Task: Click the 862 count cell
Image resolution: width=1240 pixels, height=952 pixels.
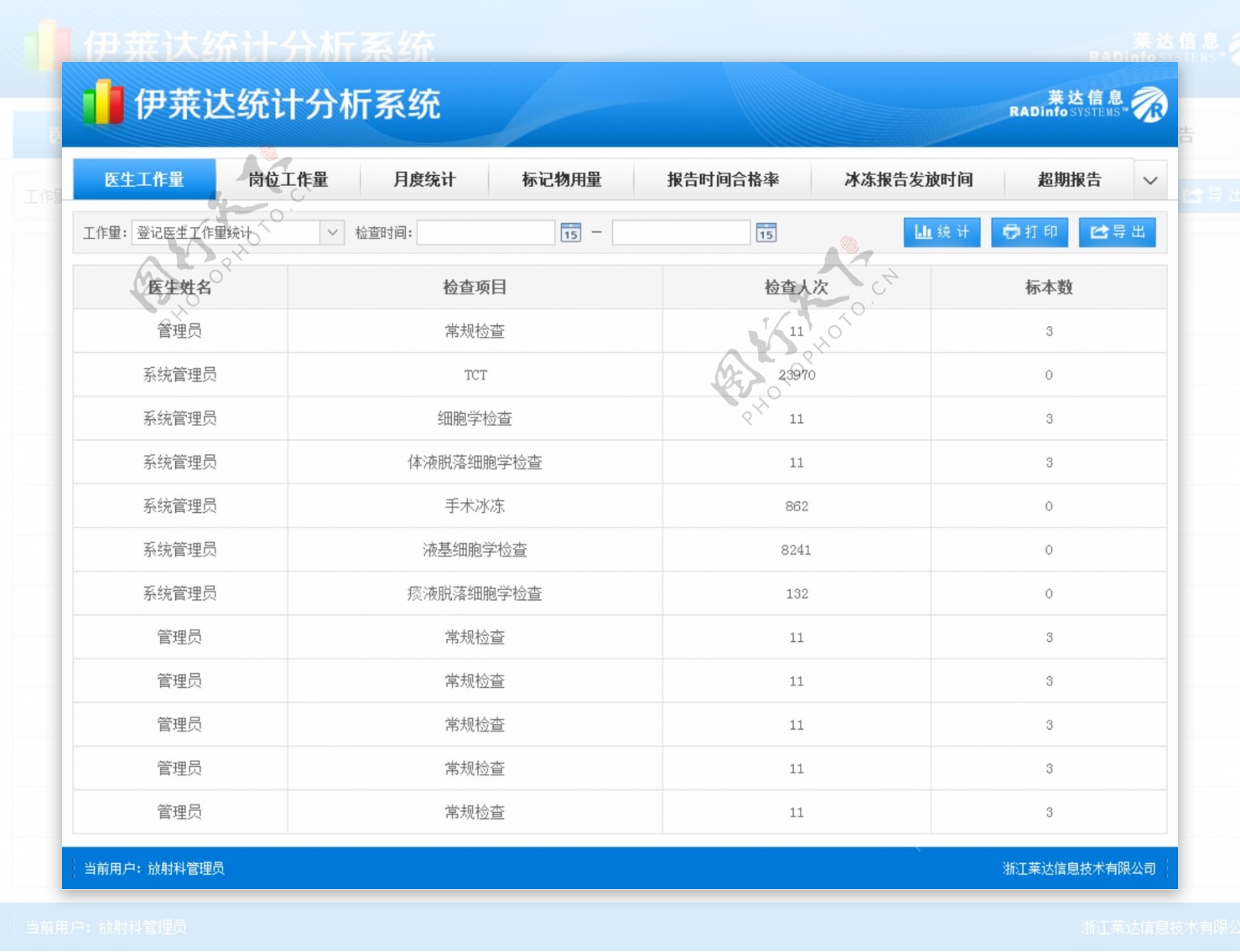Action: 797,507
